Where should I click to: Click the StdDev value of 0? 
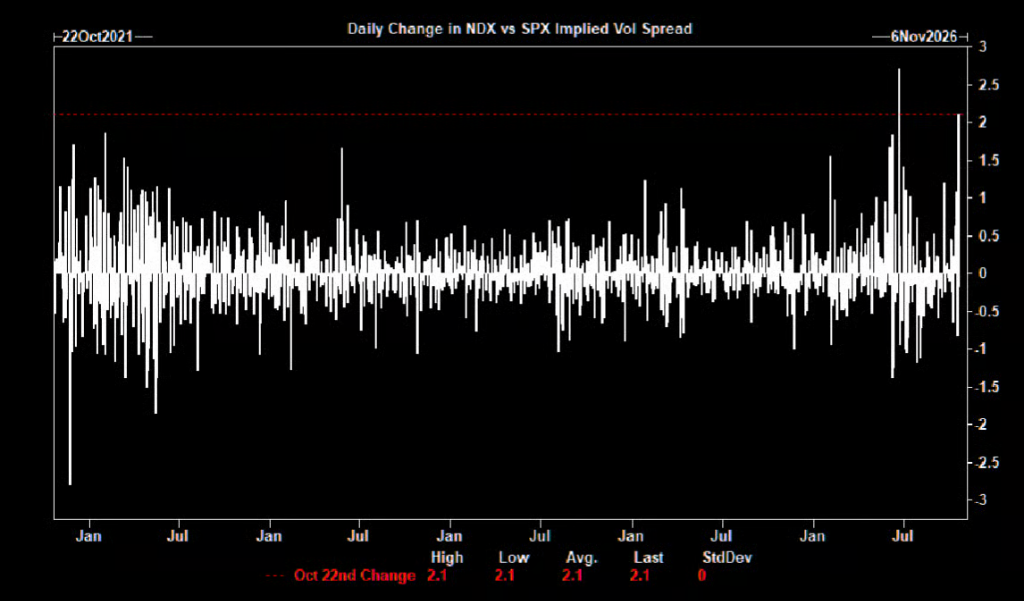point(702,576)
